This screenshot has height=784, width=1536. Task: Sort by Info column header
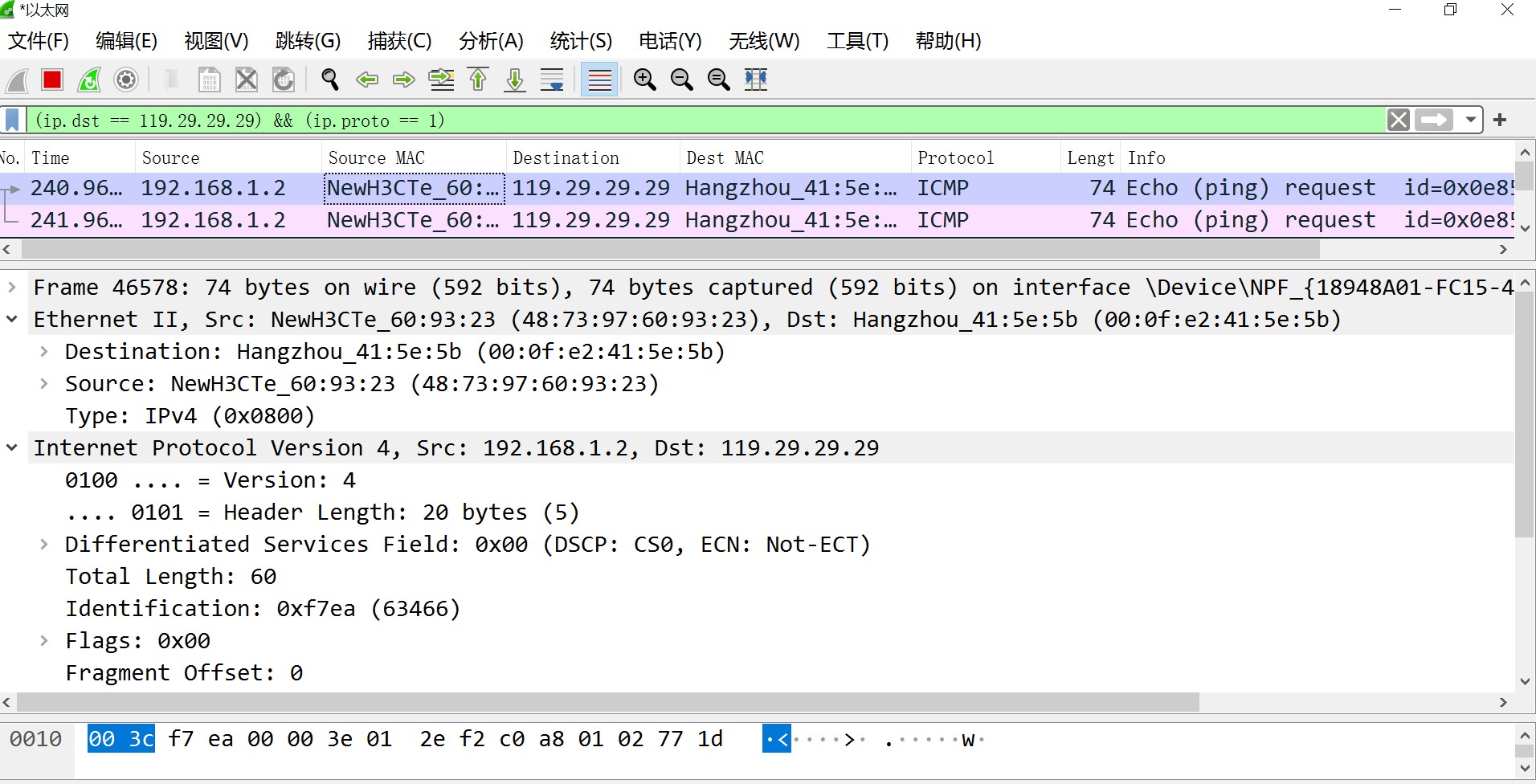coord(1317,158)
